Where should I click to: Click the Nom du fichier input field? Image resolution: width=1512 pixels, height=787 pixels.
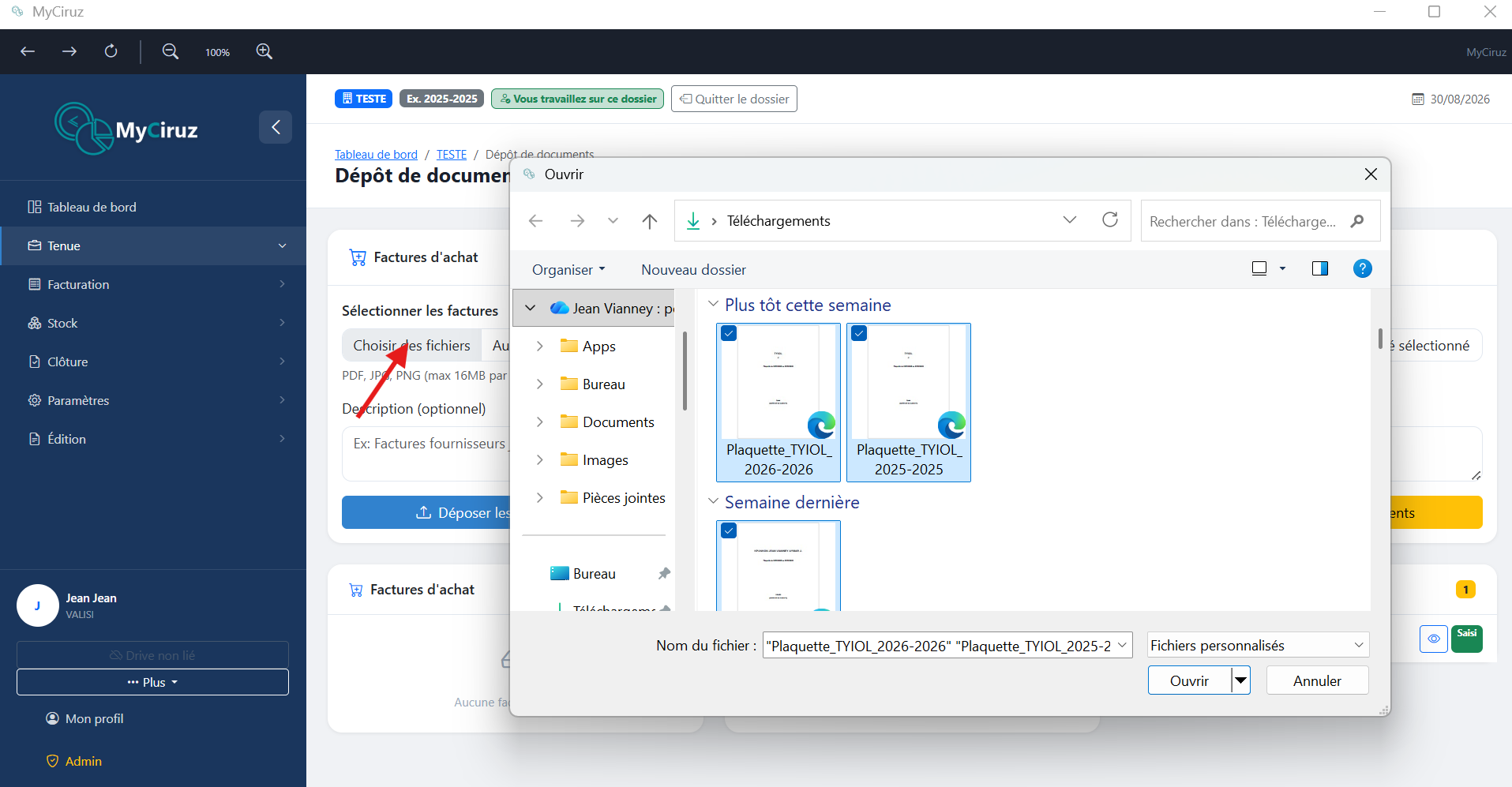947,645
